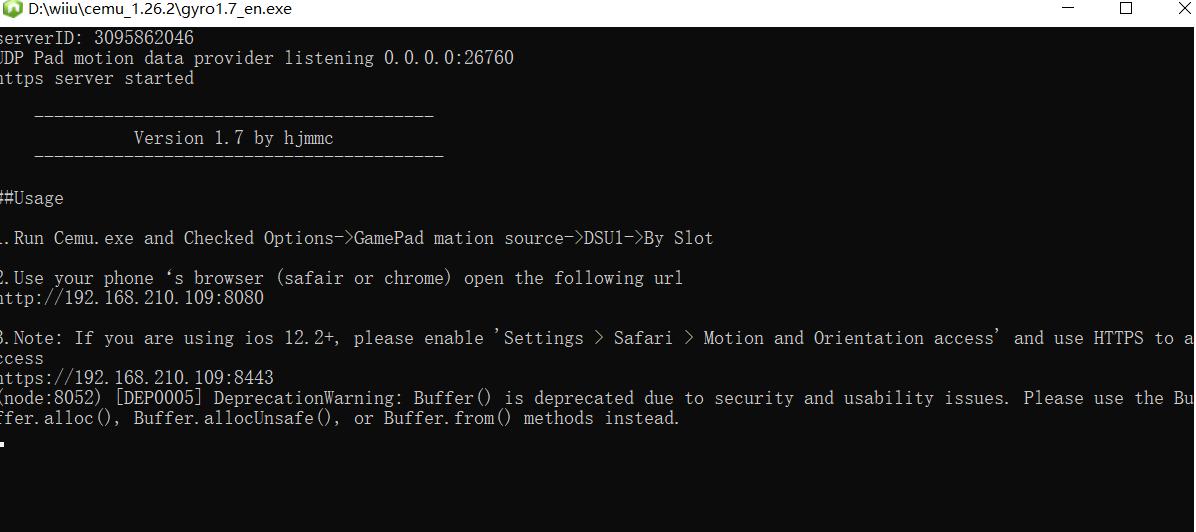Click the "https server started" line

click(96, 78)
